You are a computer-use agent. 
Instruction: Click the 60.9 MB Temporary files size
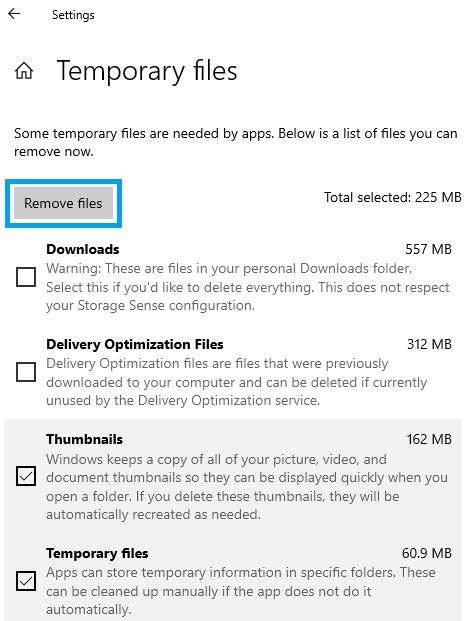[427, 553]
